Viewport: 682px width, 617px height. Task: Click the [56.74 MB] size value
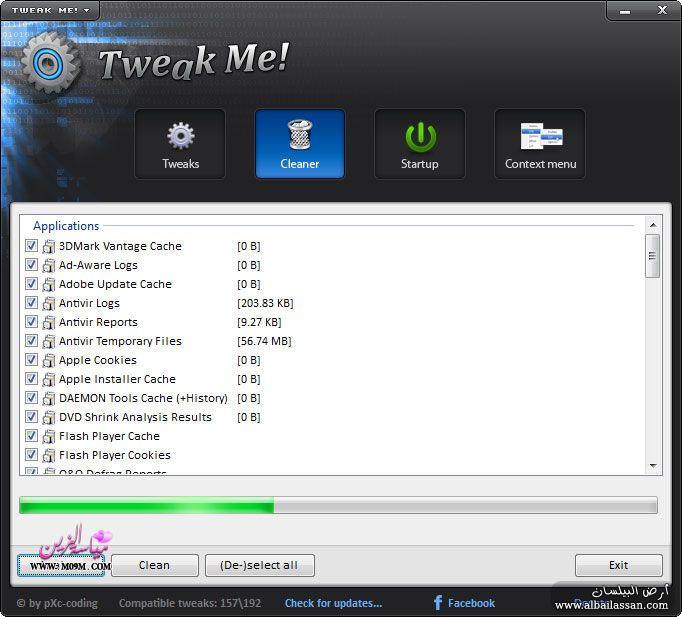[x=264, y=341]
